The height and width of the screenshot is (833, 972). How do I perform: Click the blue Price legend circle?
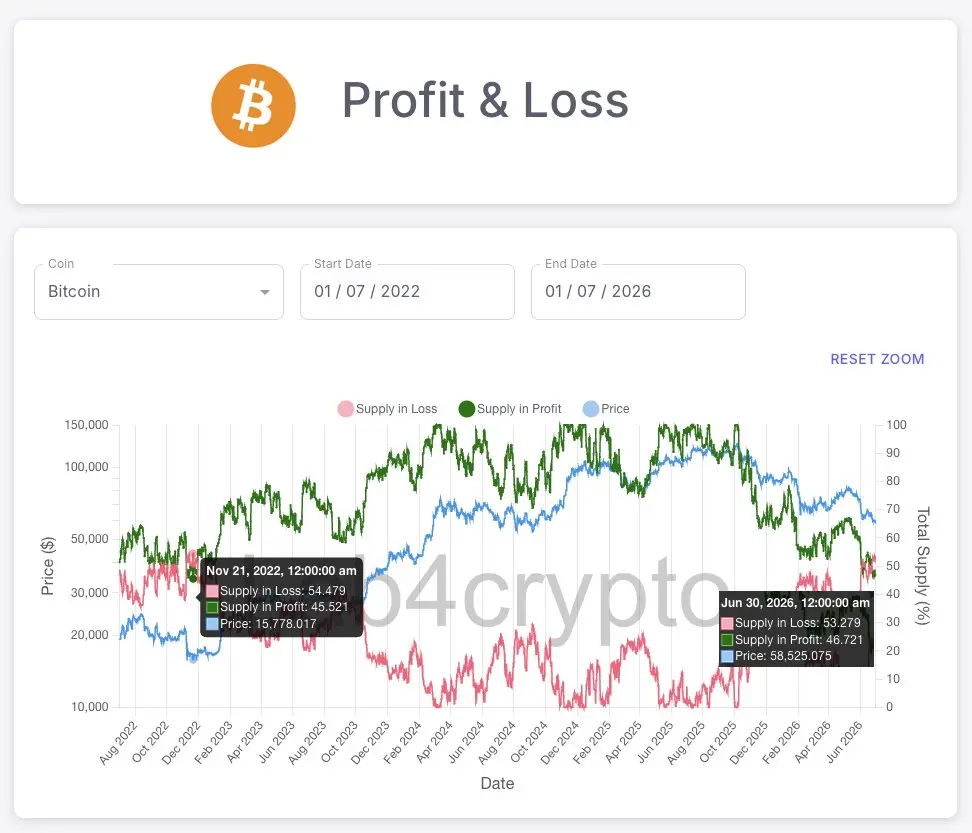pyautogui.click(x=591, y=409)
